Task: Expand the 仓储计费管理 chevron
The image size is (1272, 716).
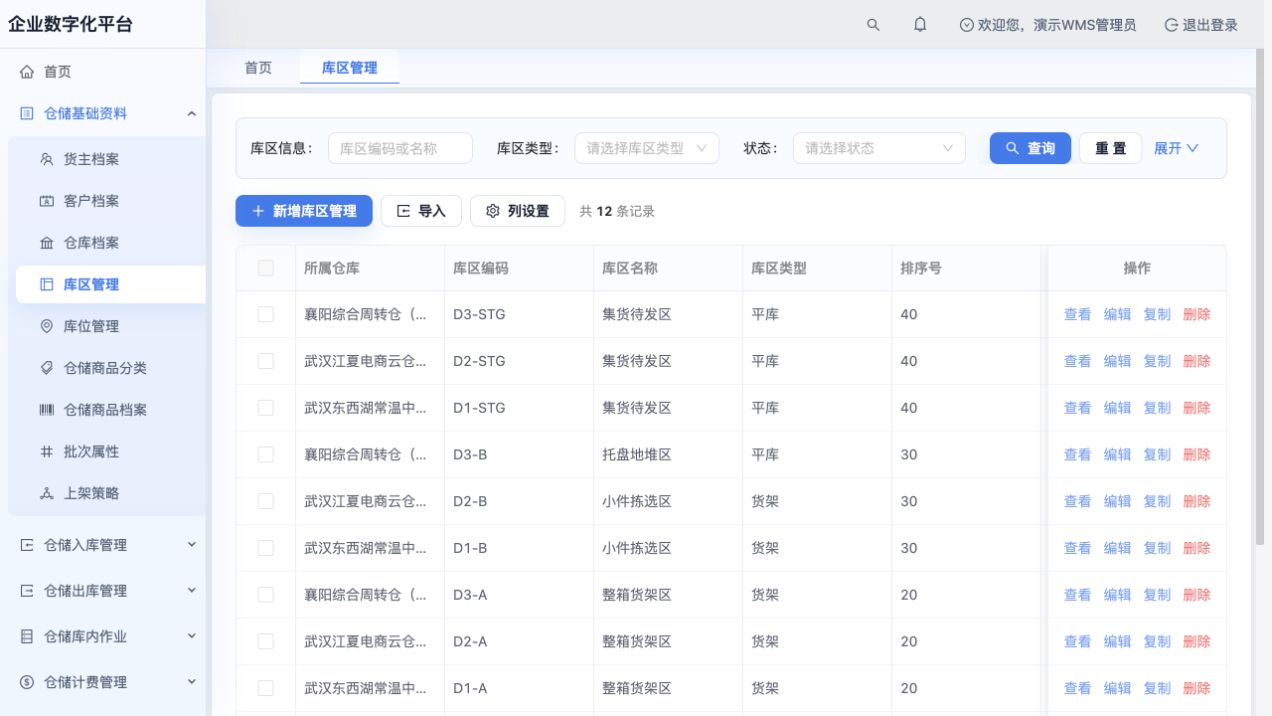Action: click(192, 682)
